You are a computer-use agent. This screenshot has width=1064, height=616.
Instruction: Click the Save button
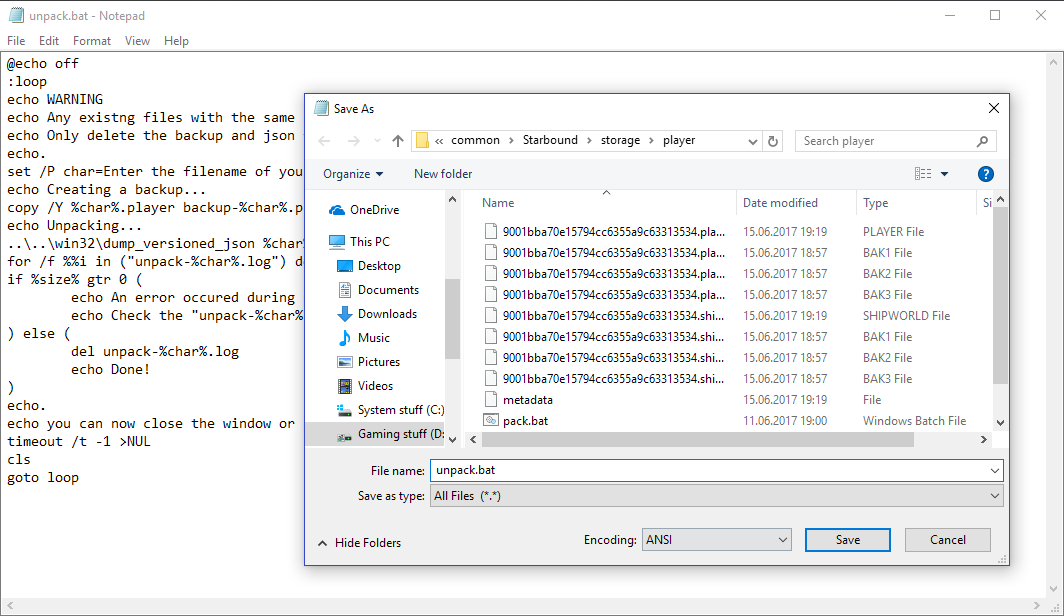[847, 540]
